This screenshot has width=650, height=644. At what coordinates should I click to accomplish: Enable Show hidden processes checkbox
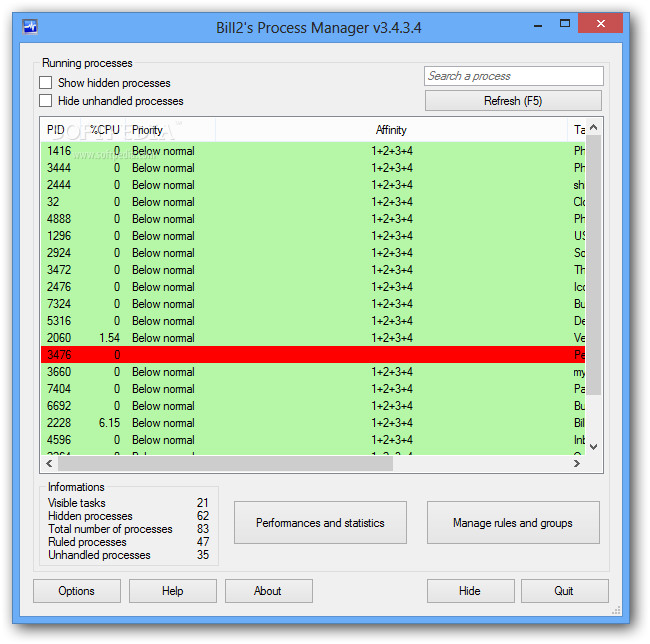point(46,82)
